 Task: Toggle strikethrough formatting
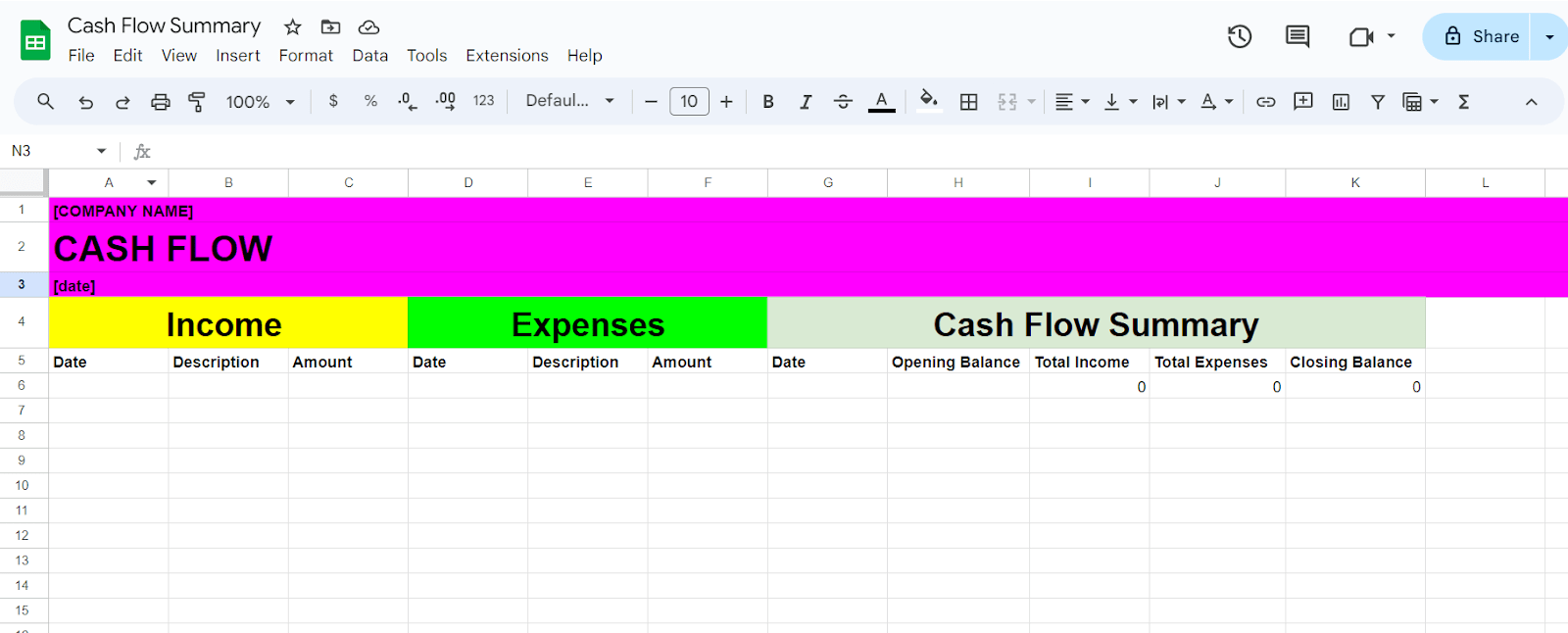coord(843,102)
